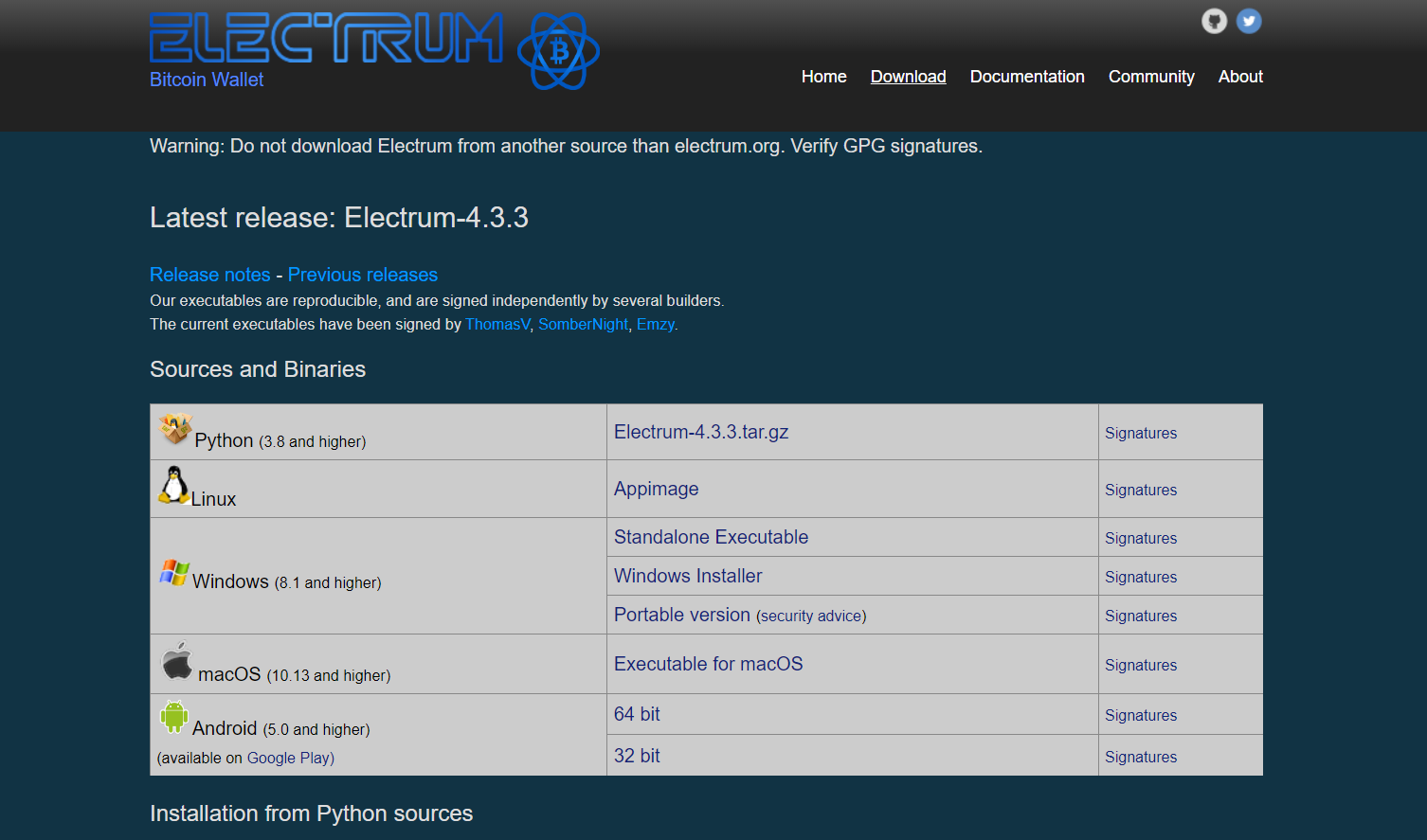
Task: Open the Previous releases link
Action: (363, 275)
